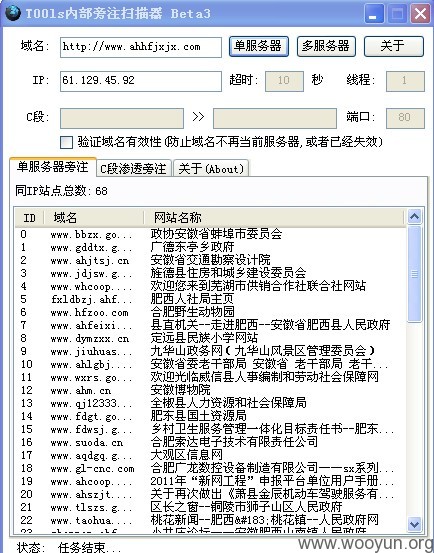This screenshot has width=434, height=553.
Task: Click the scrollbar up arrow
Action: [x=414, y=217]
